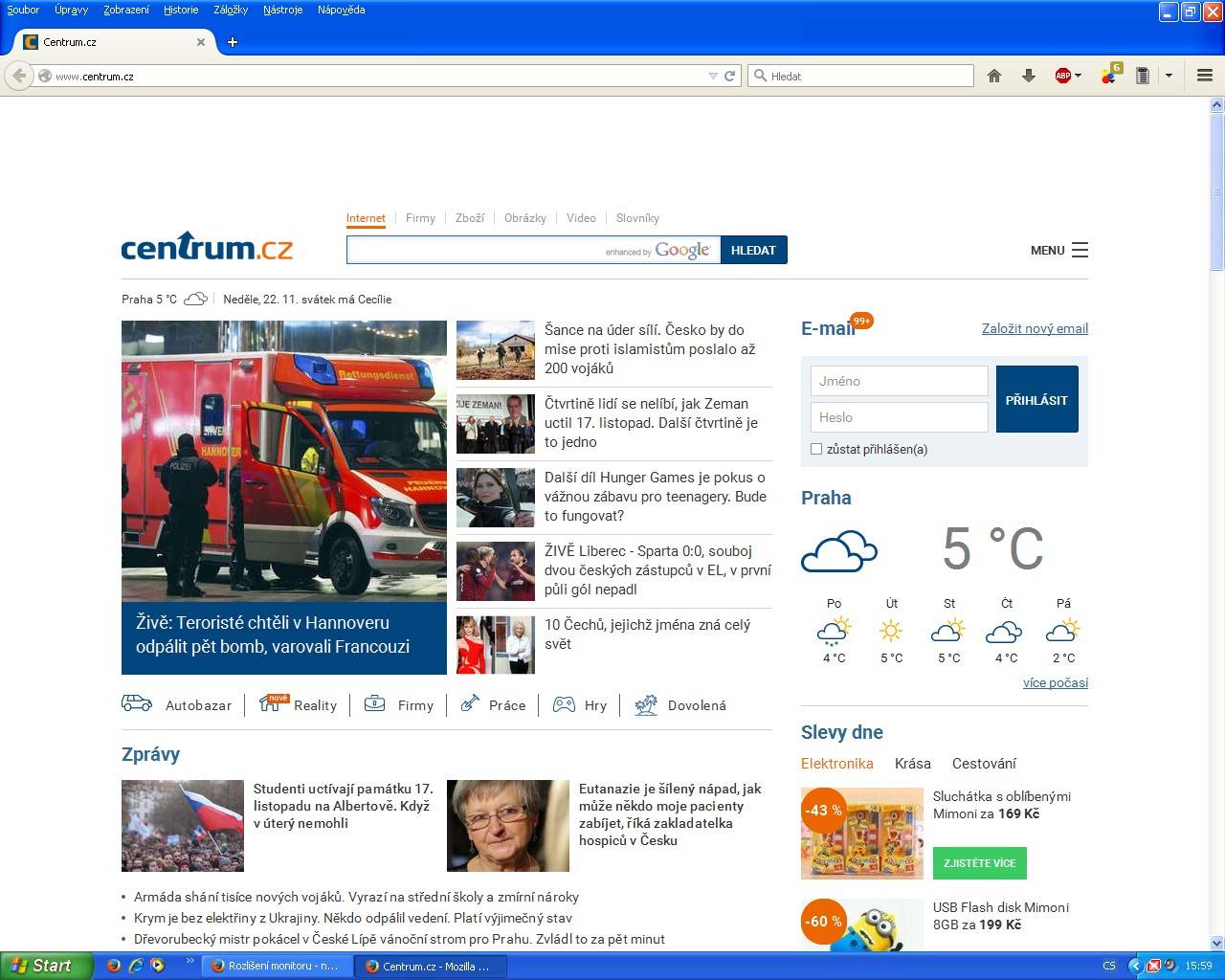Open the Hannover terrorists main headline
1225x980 pixels.
pyautogui.click(x=273, y=635)
